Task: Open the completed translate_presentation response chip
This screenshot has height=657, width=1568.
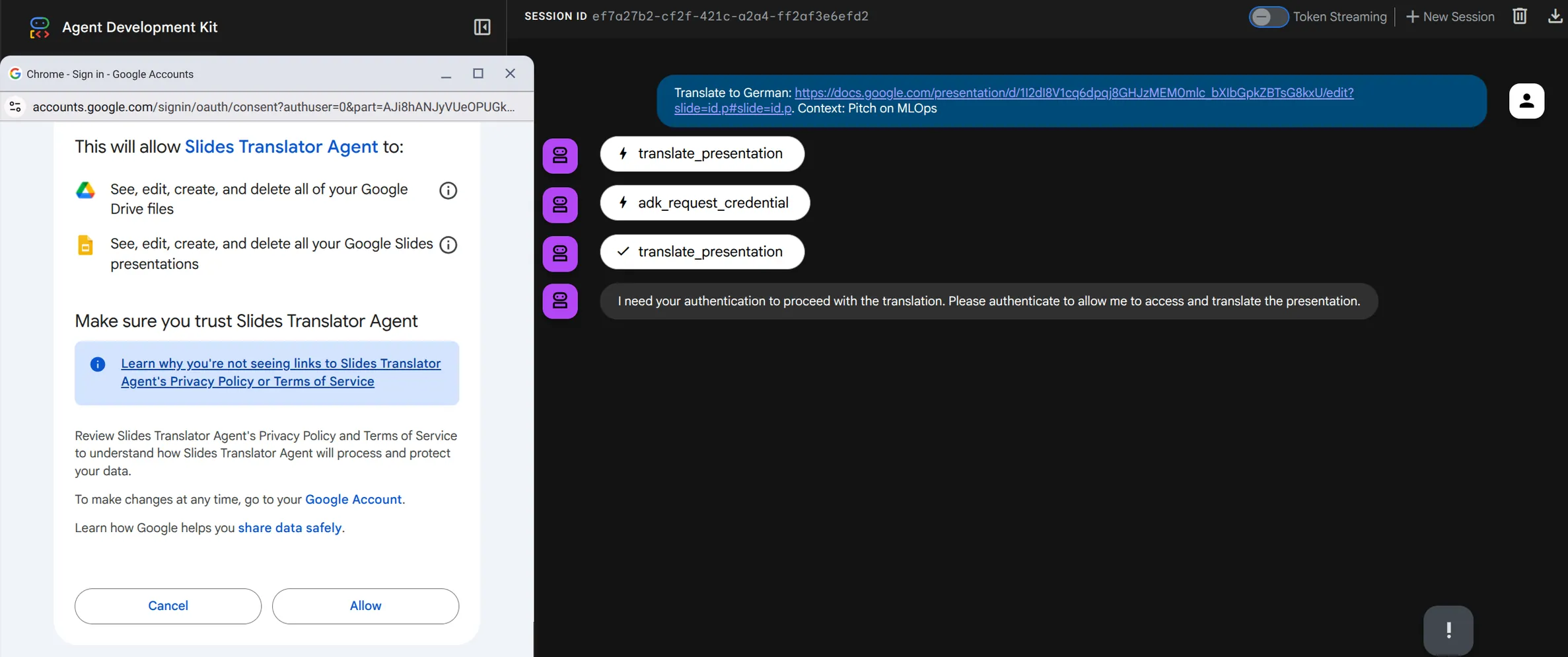Action: [702, 251]
